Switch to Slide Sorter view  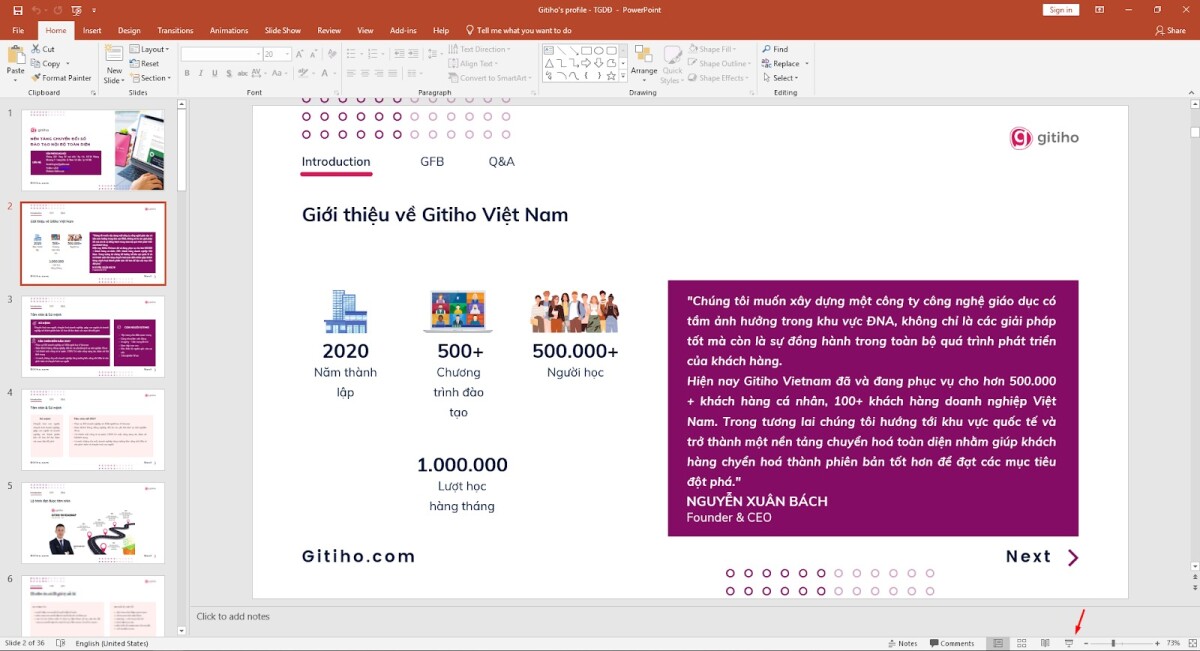(1022, 643)
